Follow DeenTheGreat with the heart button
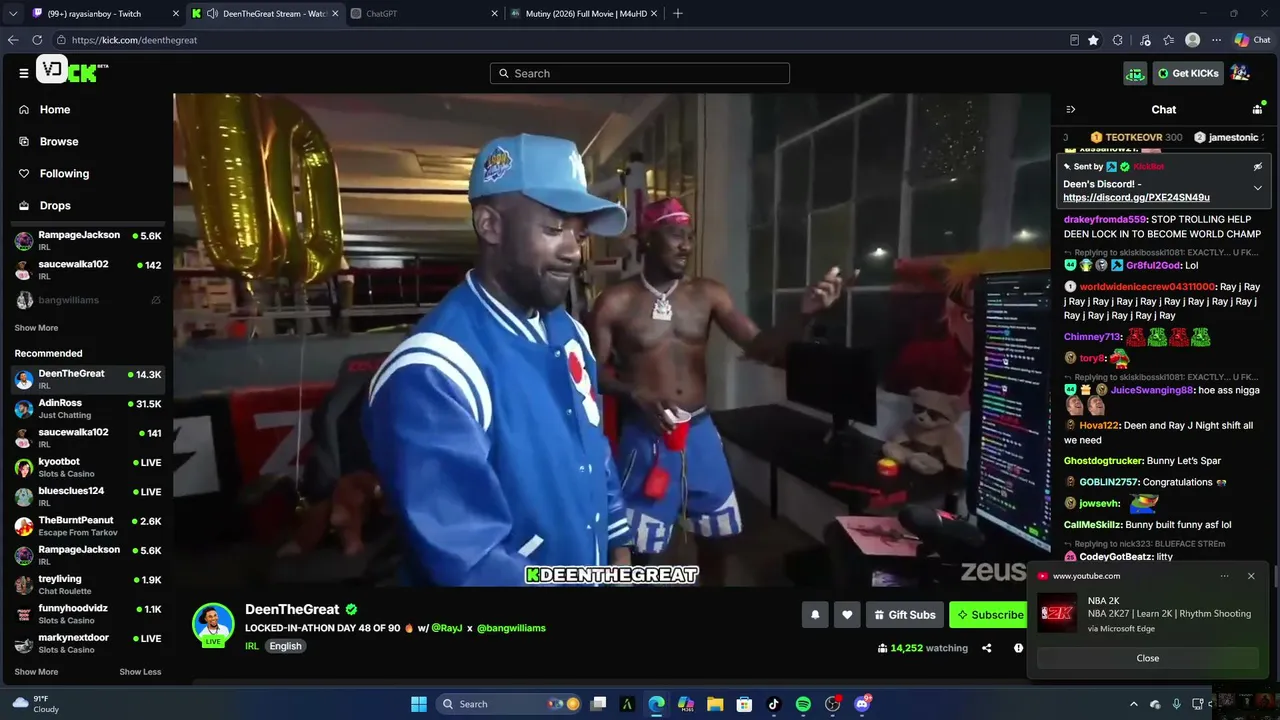Viewport: 1280px width, 720px height. point(847,615)
